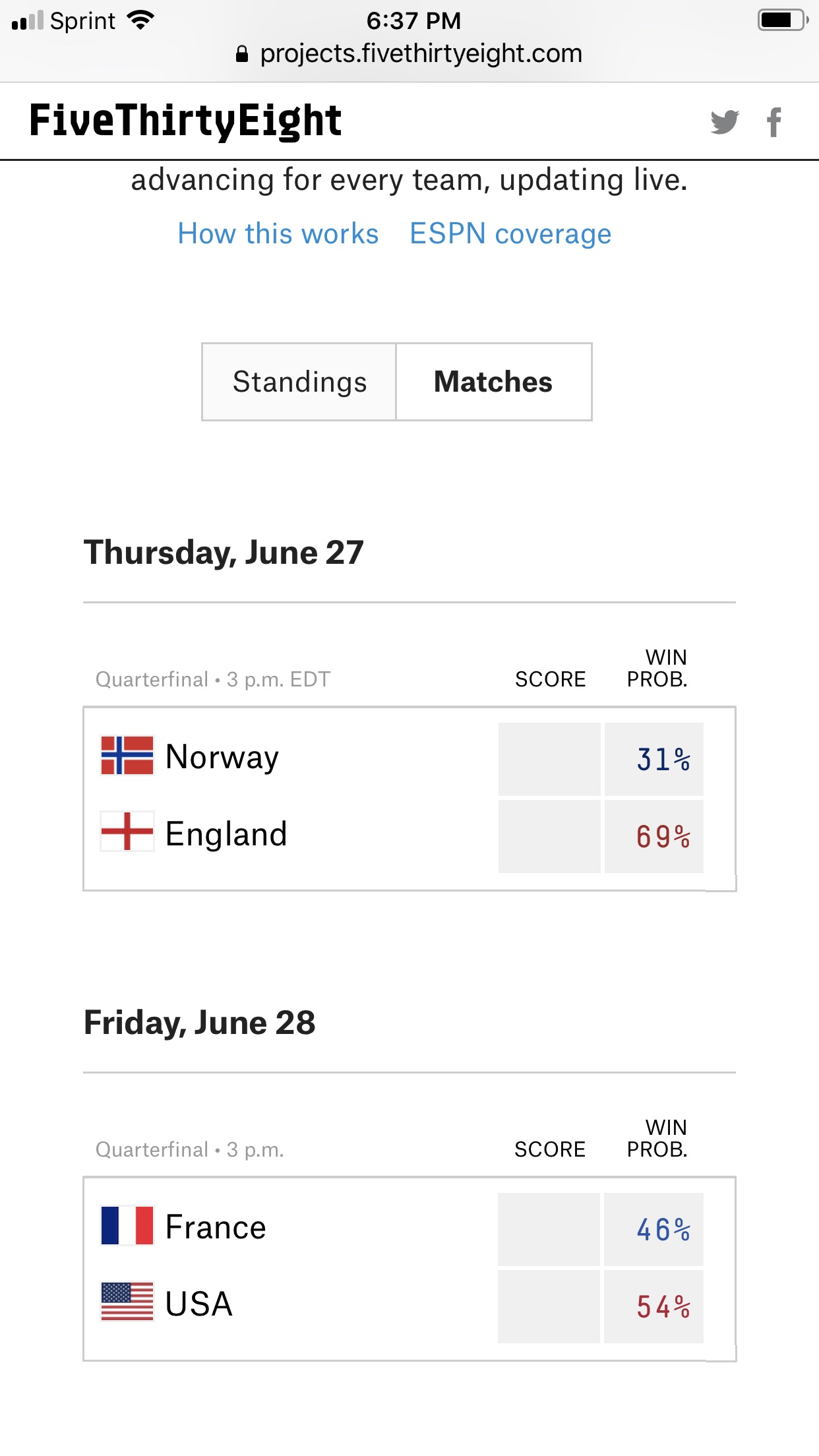Screen dimensions: 819x1456
Task: Tap England's 69% win probability cell
Action: pos(654,837)
